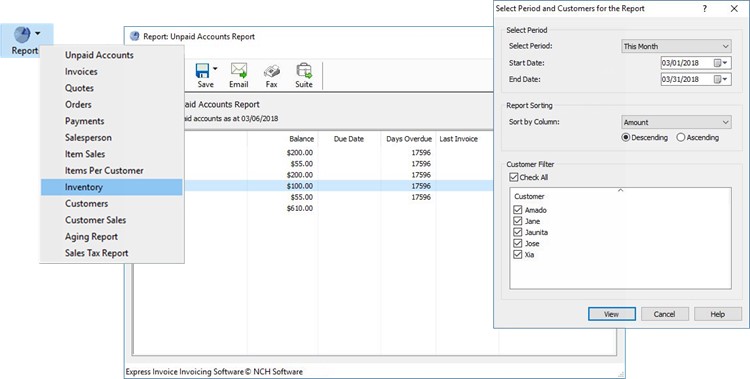This screenshot has width=750, height=379.
Task: Open the Customers report menu entry
Action: (111, 204)
